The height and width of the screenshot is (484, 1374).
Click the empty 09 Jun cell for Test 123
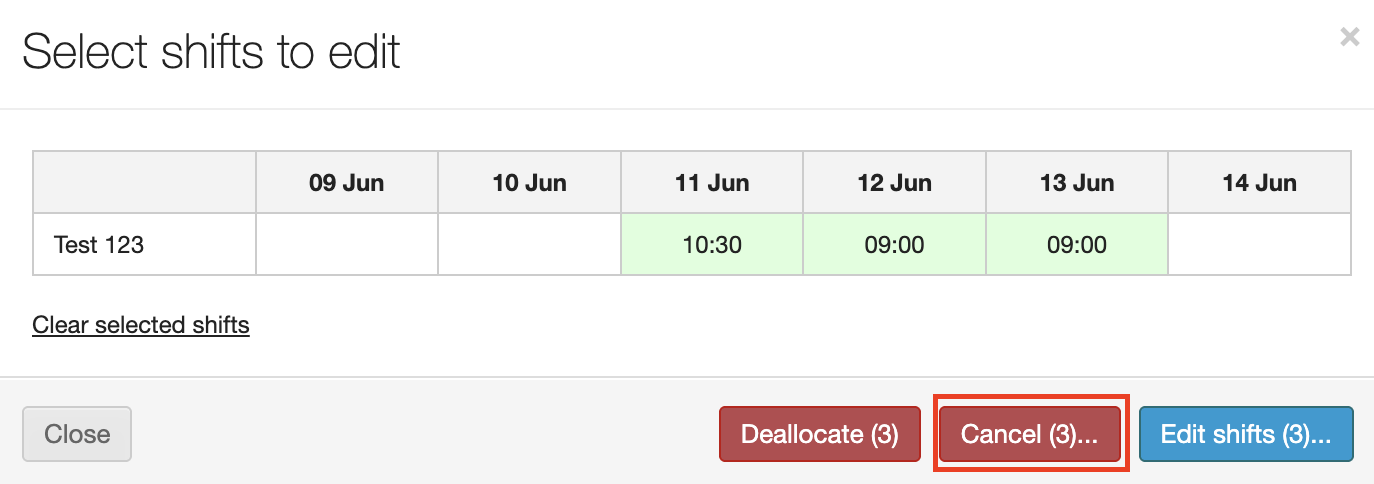coord(346,244)
